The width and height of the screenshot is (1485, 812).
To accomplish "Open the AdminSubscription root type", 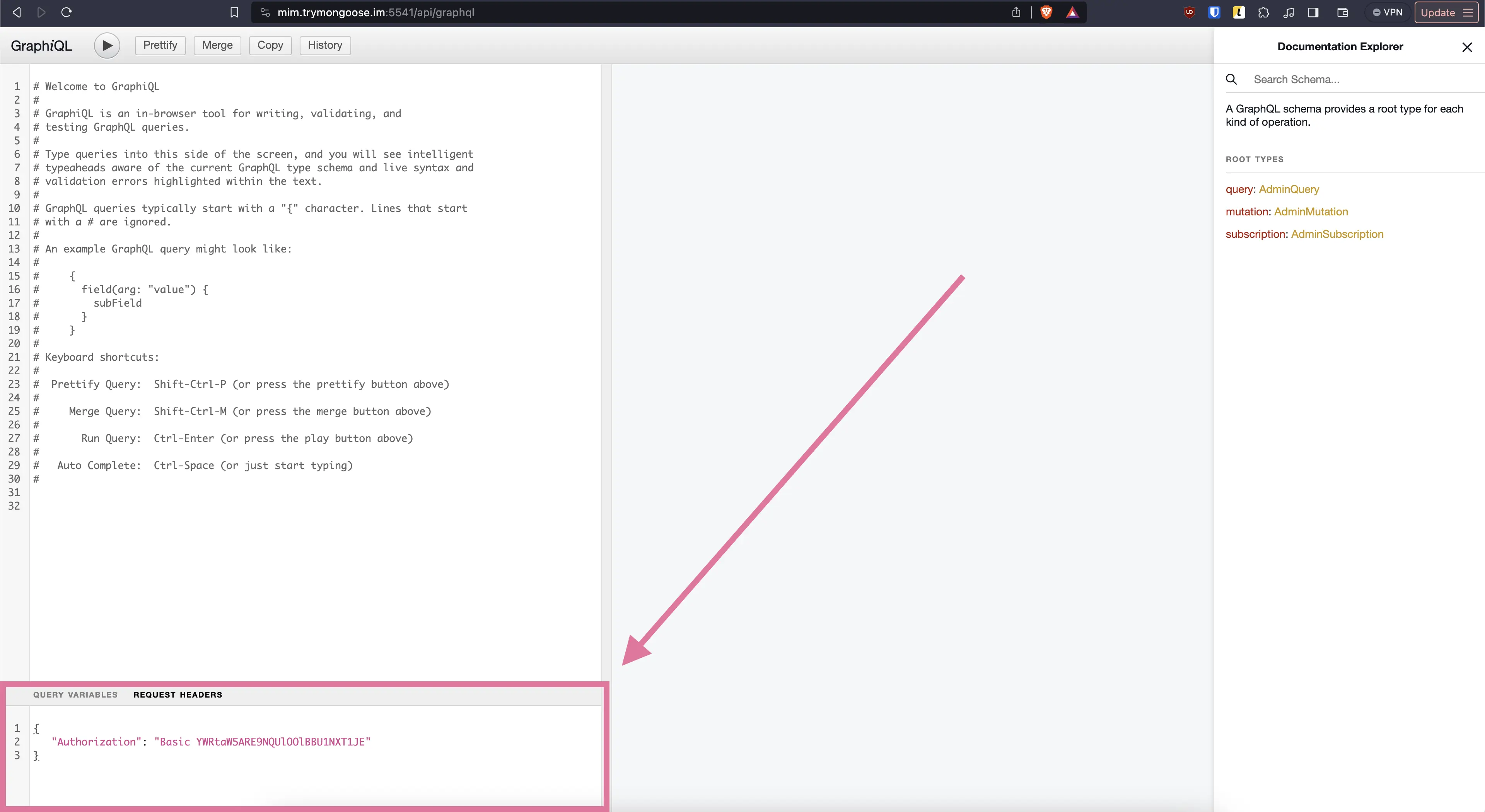I will tap(1337, 234).
